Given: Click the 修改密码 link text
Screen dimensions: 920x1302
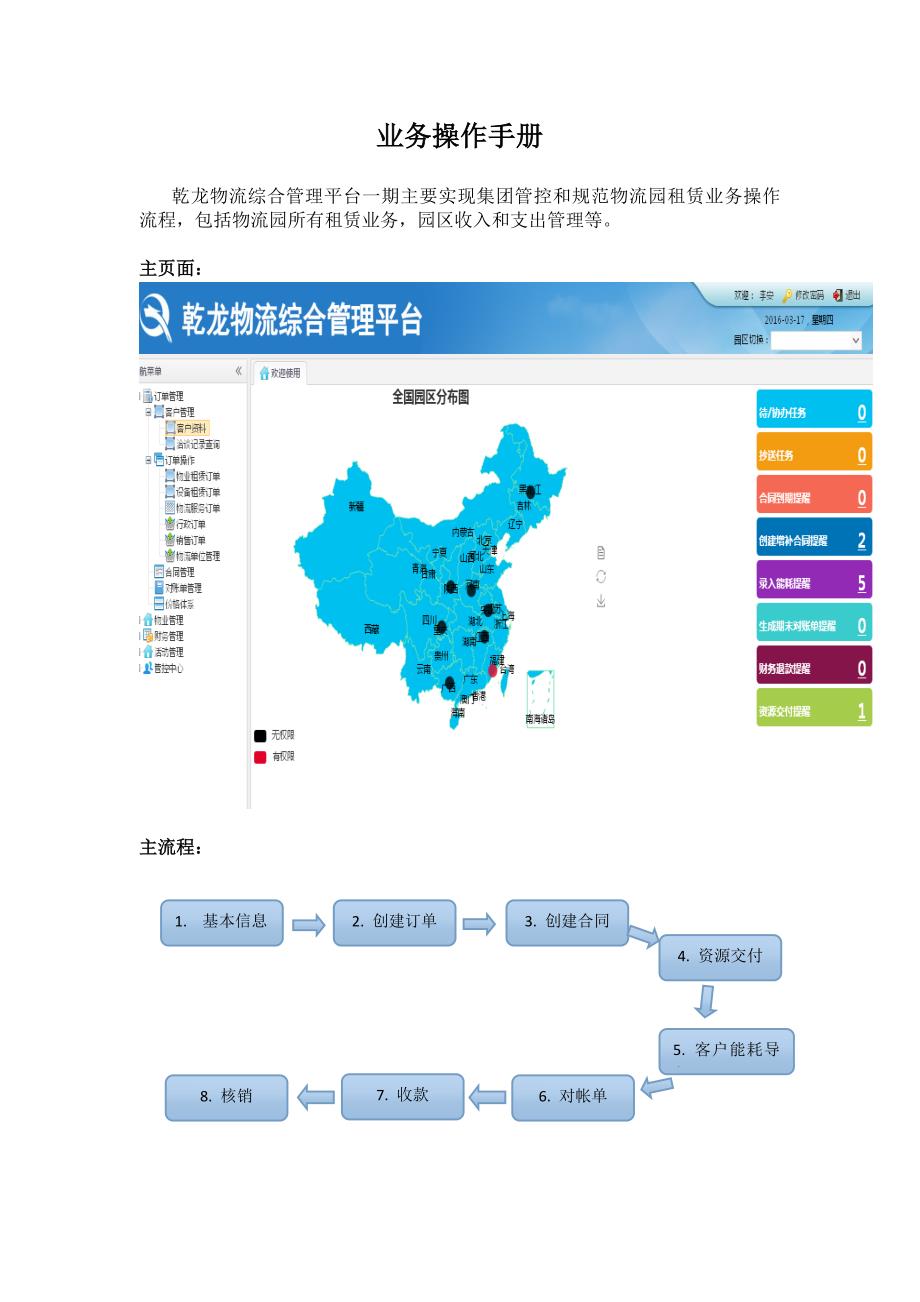Looking at the screenshot, I should point(810,295).
